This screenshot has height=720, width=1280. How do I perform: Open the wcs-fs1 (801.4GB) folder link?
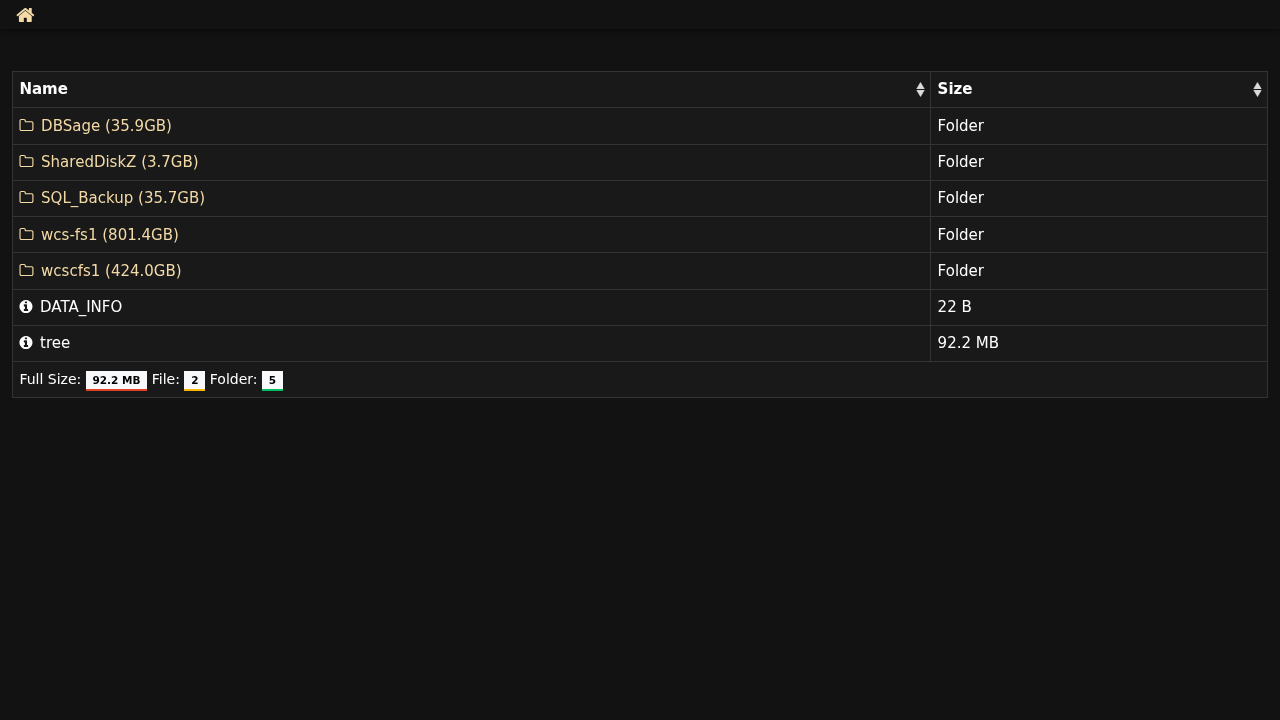click(109, 235)
